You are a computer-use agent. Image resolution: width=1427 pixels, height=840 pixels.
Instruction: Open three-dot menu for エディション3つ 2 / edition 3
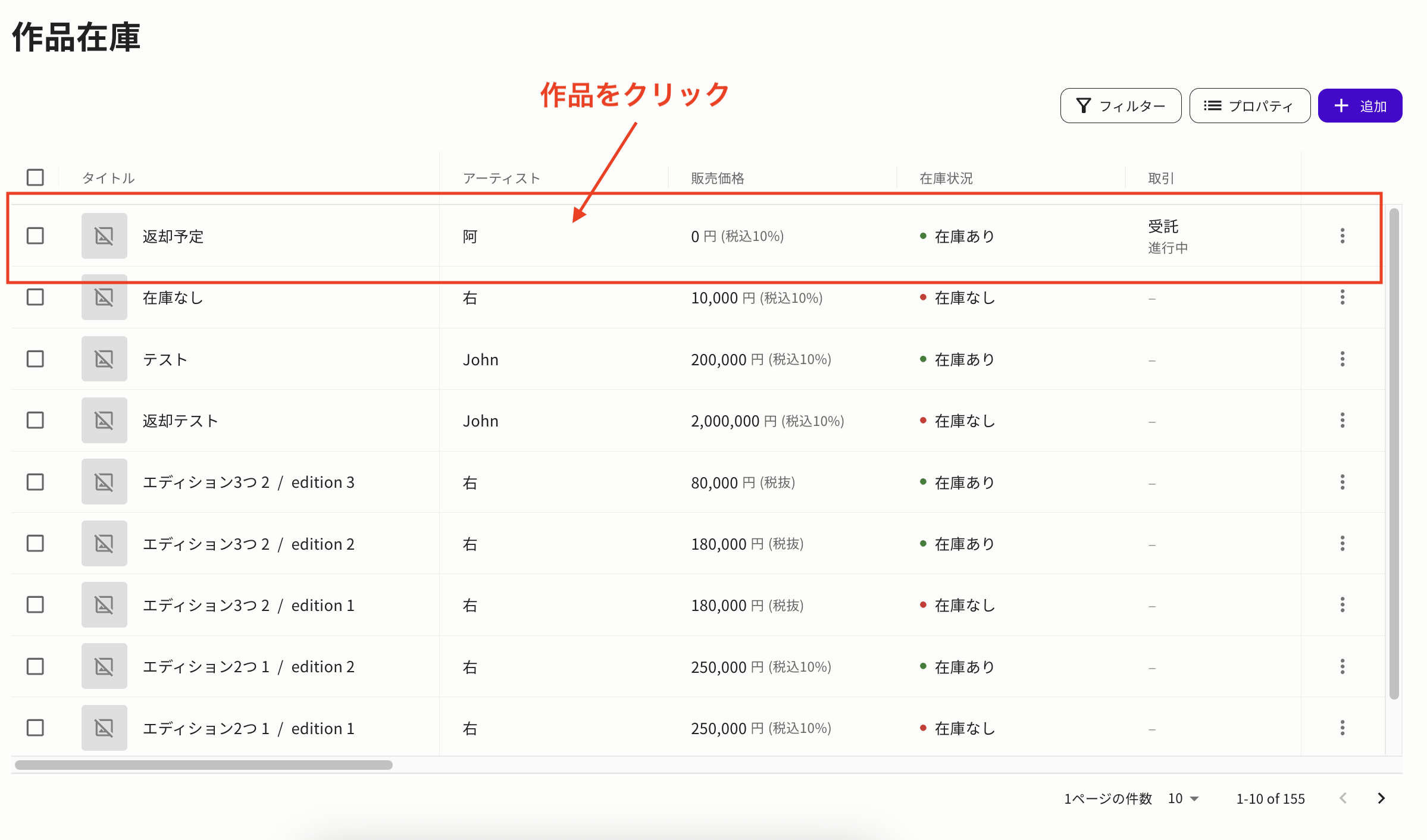click(1342, 482)
